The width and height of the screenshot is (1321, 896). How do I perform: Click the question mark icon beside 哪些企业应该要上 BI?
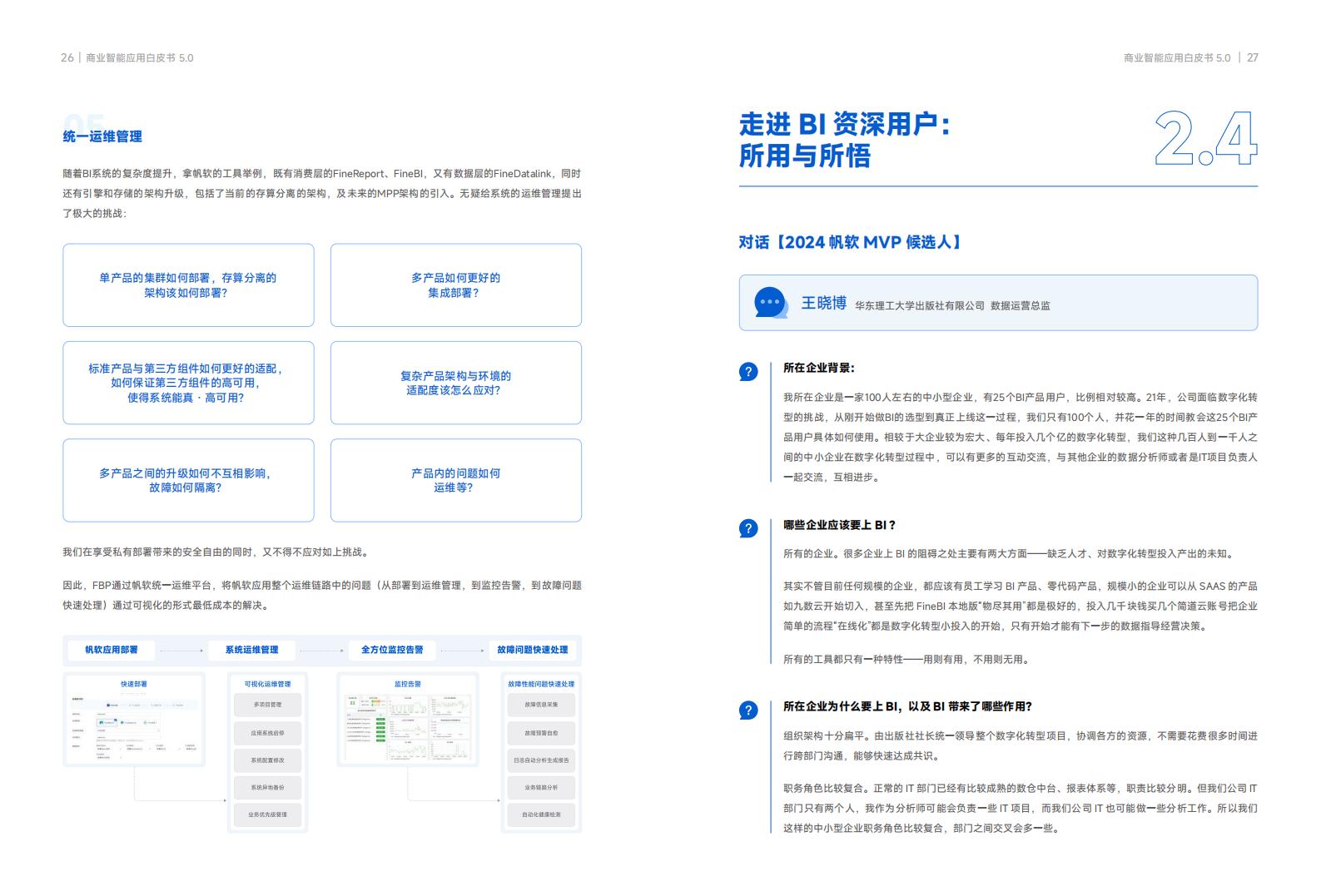point(748,528)
